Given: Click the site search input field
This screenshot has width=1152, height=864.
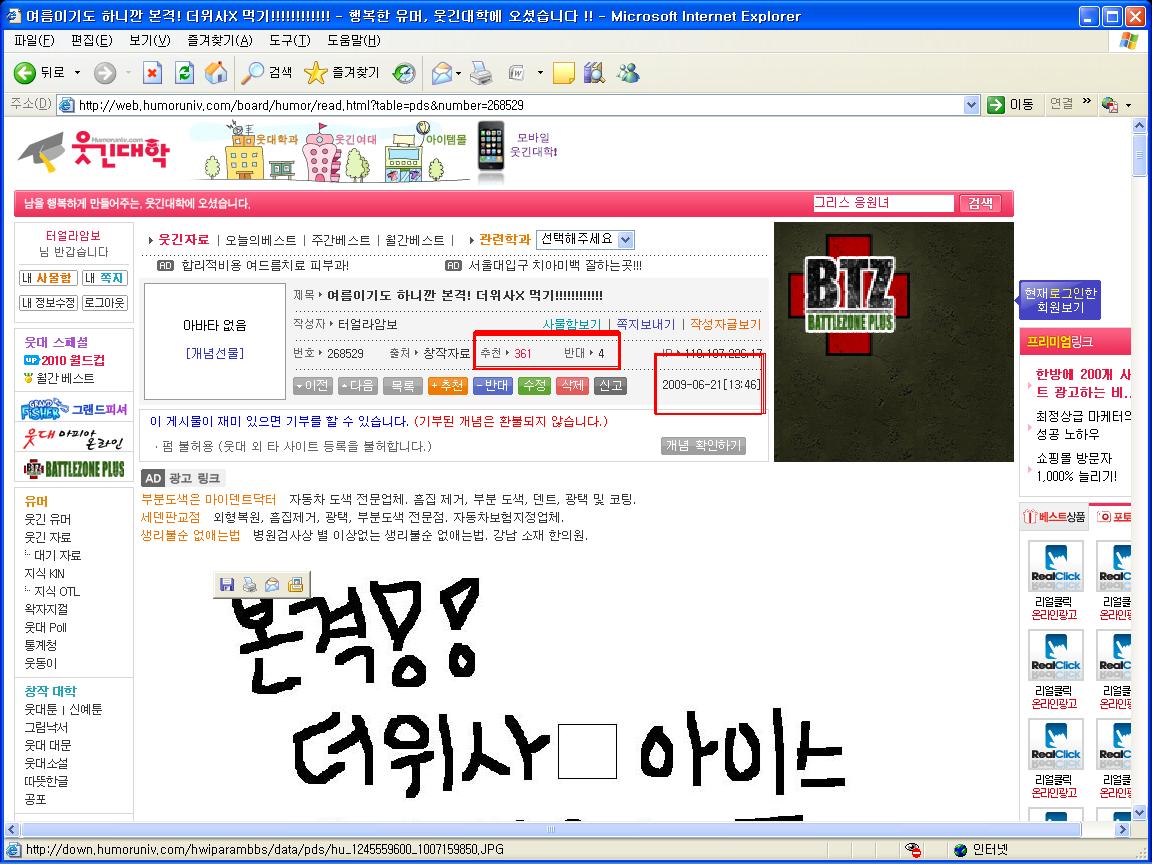Looking at the screenshot, I should coord(883,203).
